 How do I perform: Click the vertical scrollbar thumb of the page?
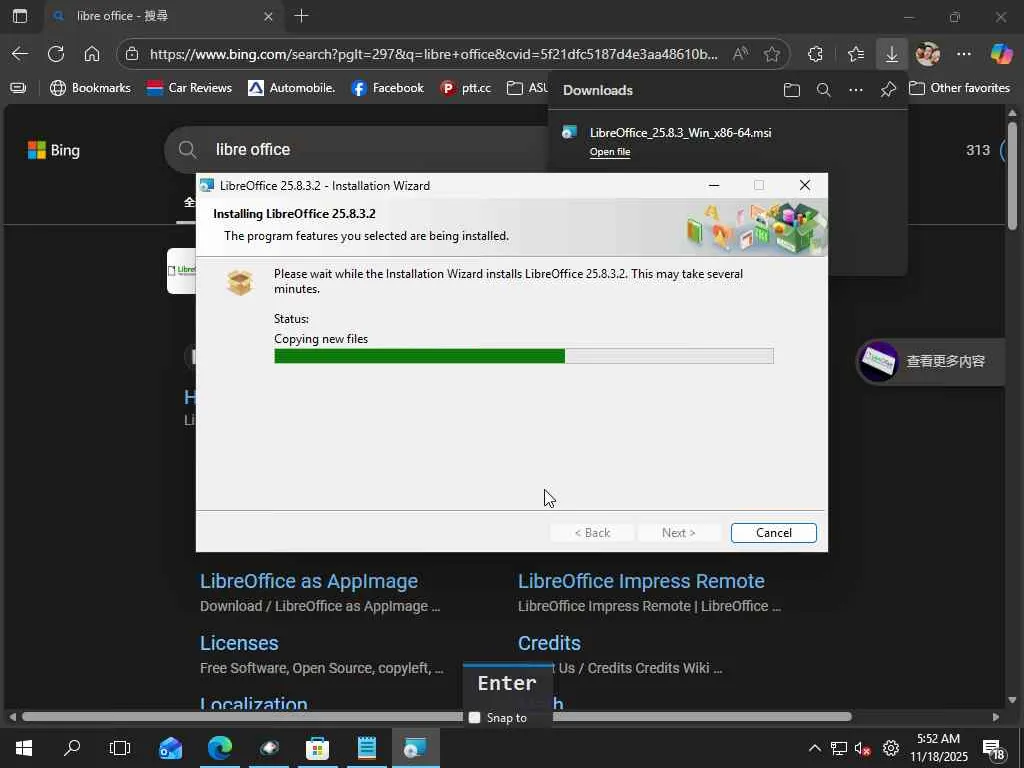pos(1012,176)
